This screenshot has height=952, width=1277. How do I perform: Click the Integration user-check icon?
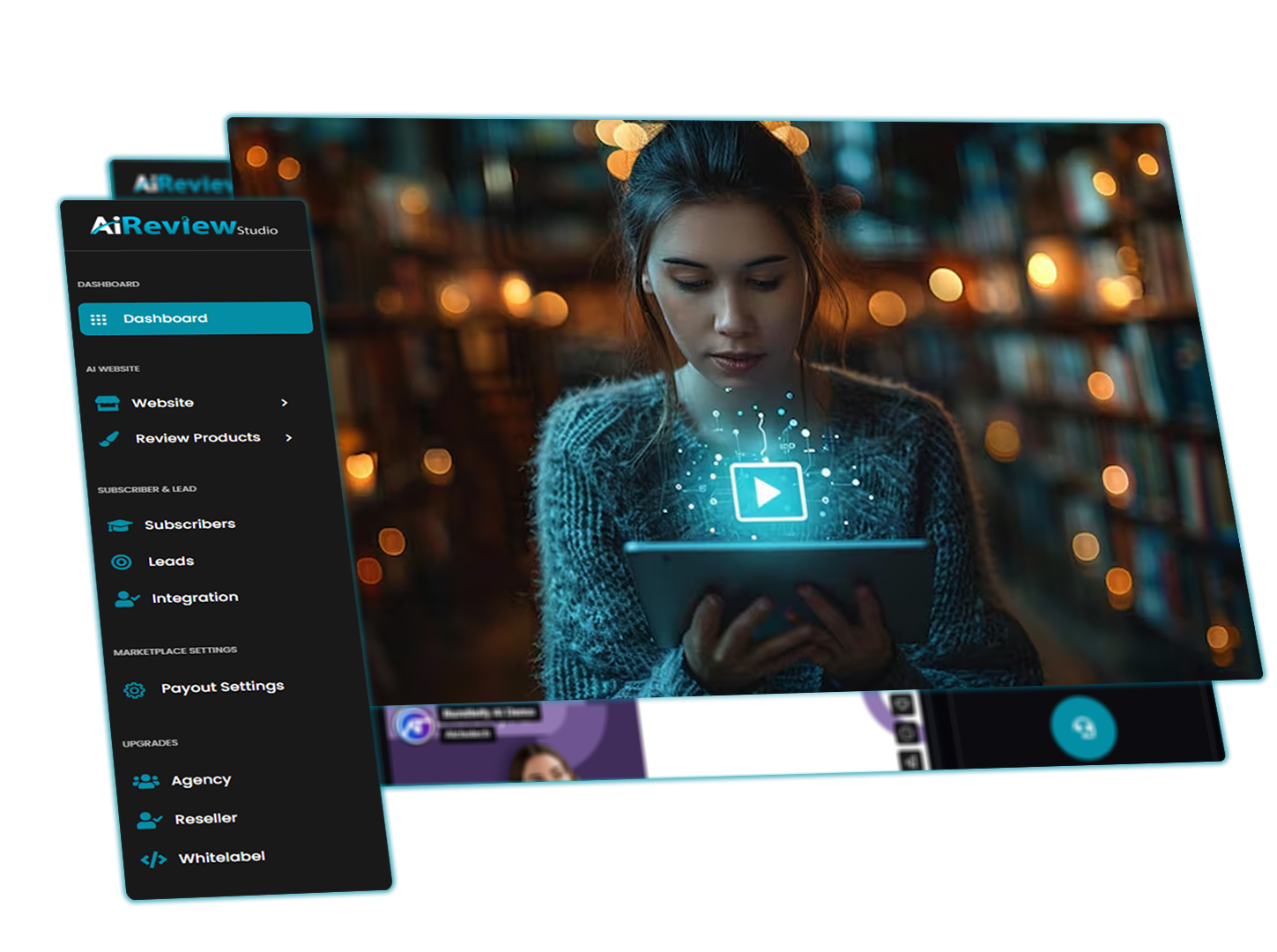127,599
